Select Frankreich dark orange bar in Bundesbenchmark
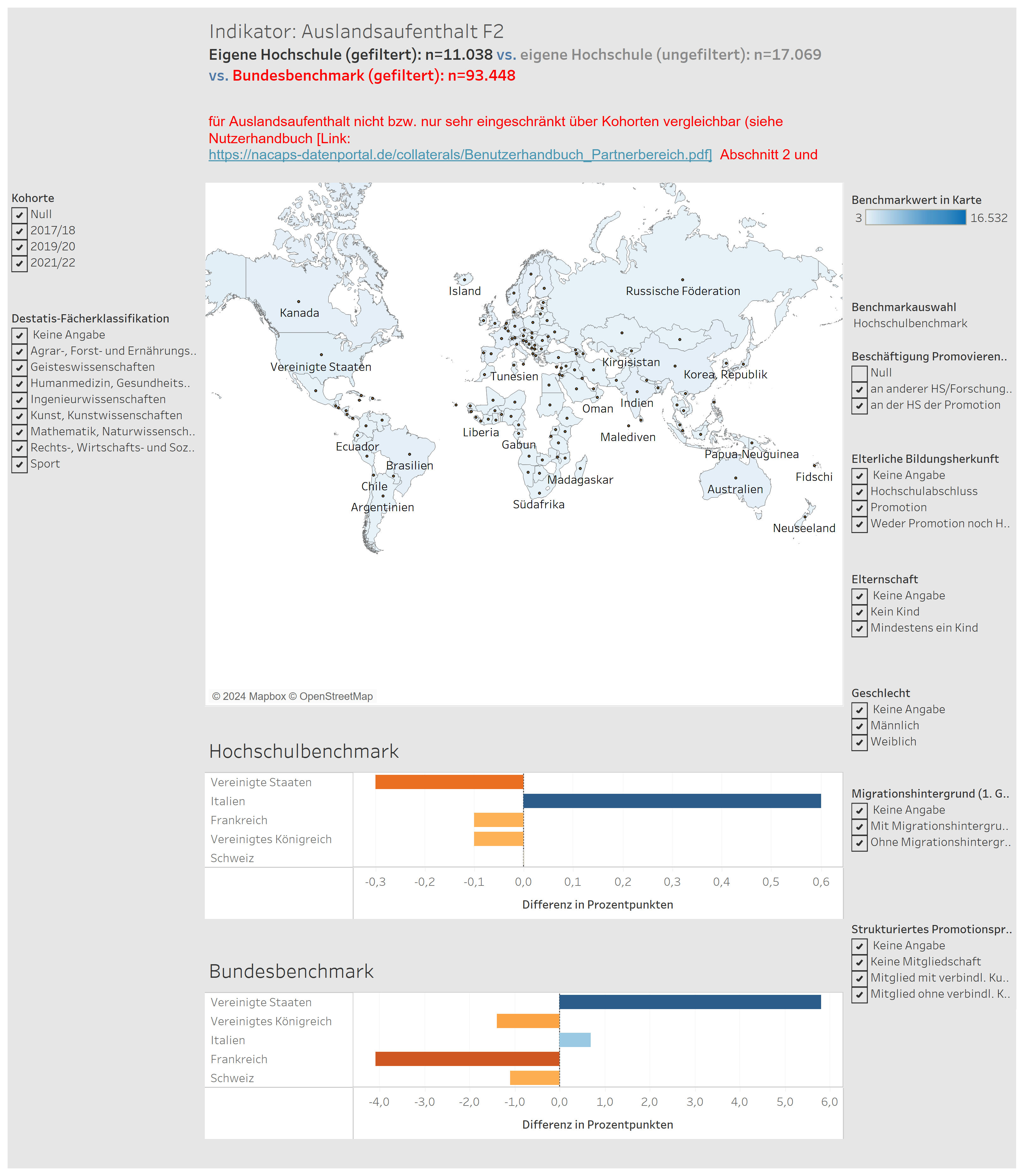 (467, 1059)
